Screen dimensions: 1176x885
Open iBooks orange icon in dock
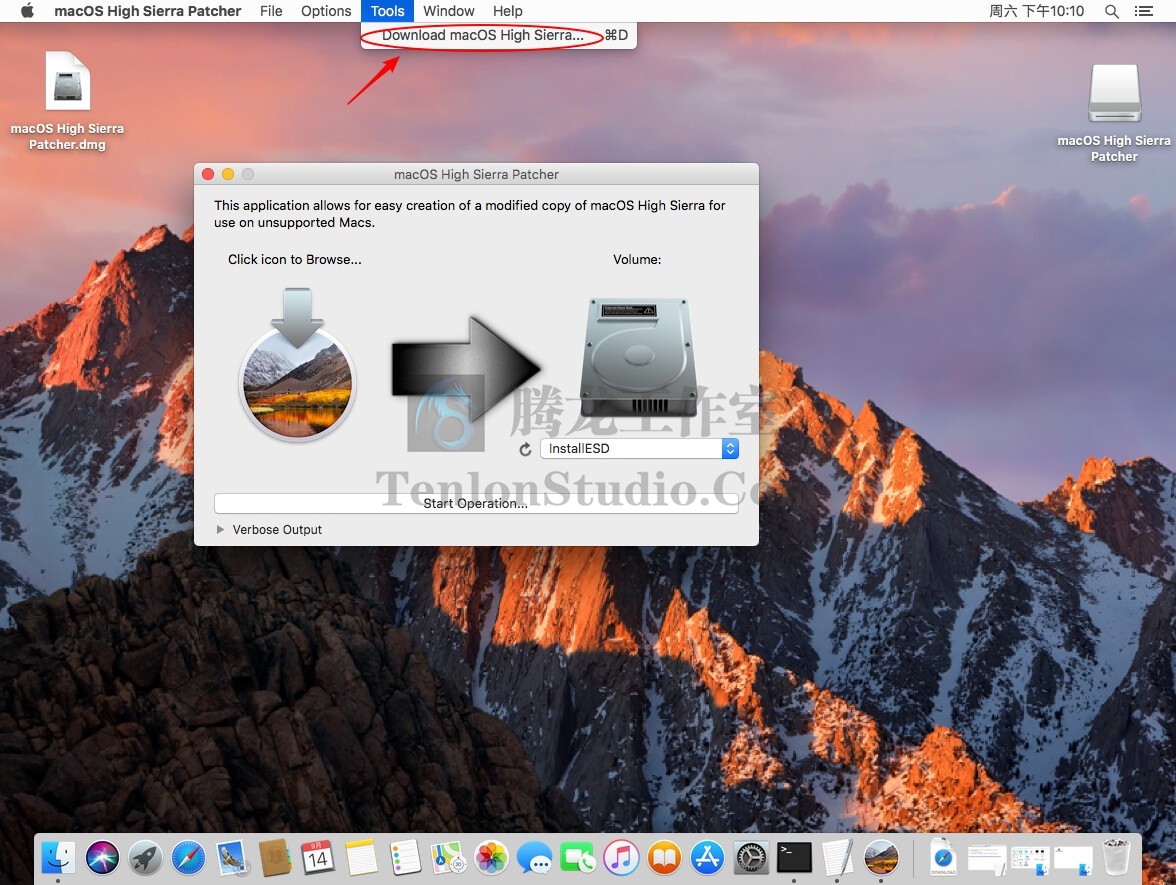pyautogui.click(x=664, y=857)
